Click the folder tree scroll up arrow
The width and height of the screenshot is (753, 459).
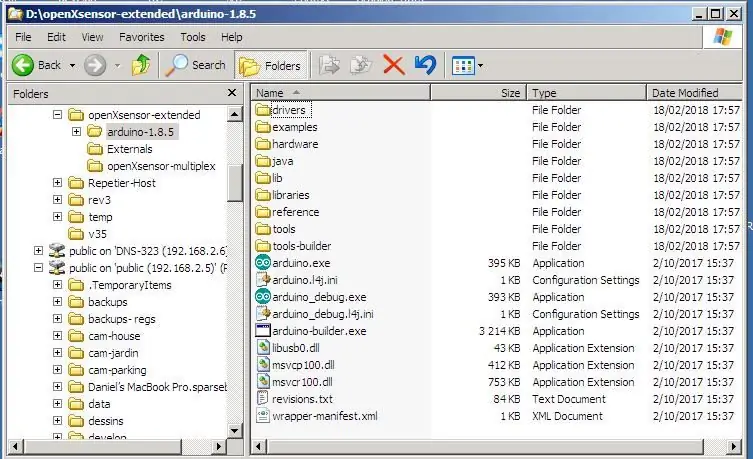click(x=234, y=114)
